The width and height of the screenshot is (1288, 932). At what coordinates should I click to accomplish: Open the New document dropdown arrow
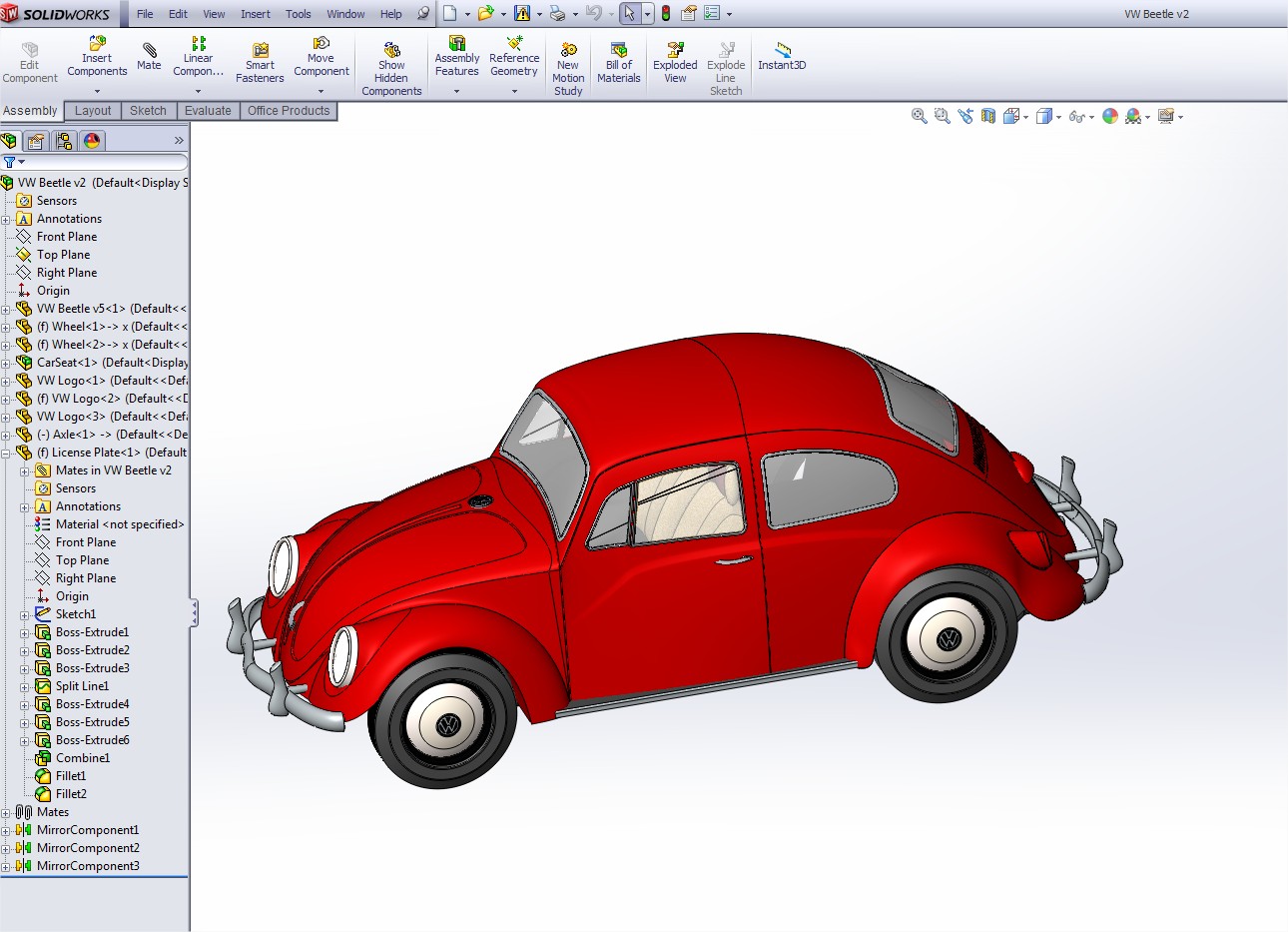(467, 15)
